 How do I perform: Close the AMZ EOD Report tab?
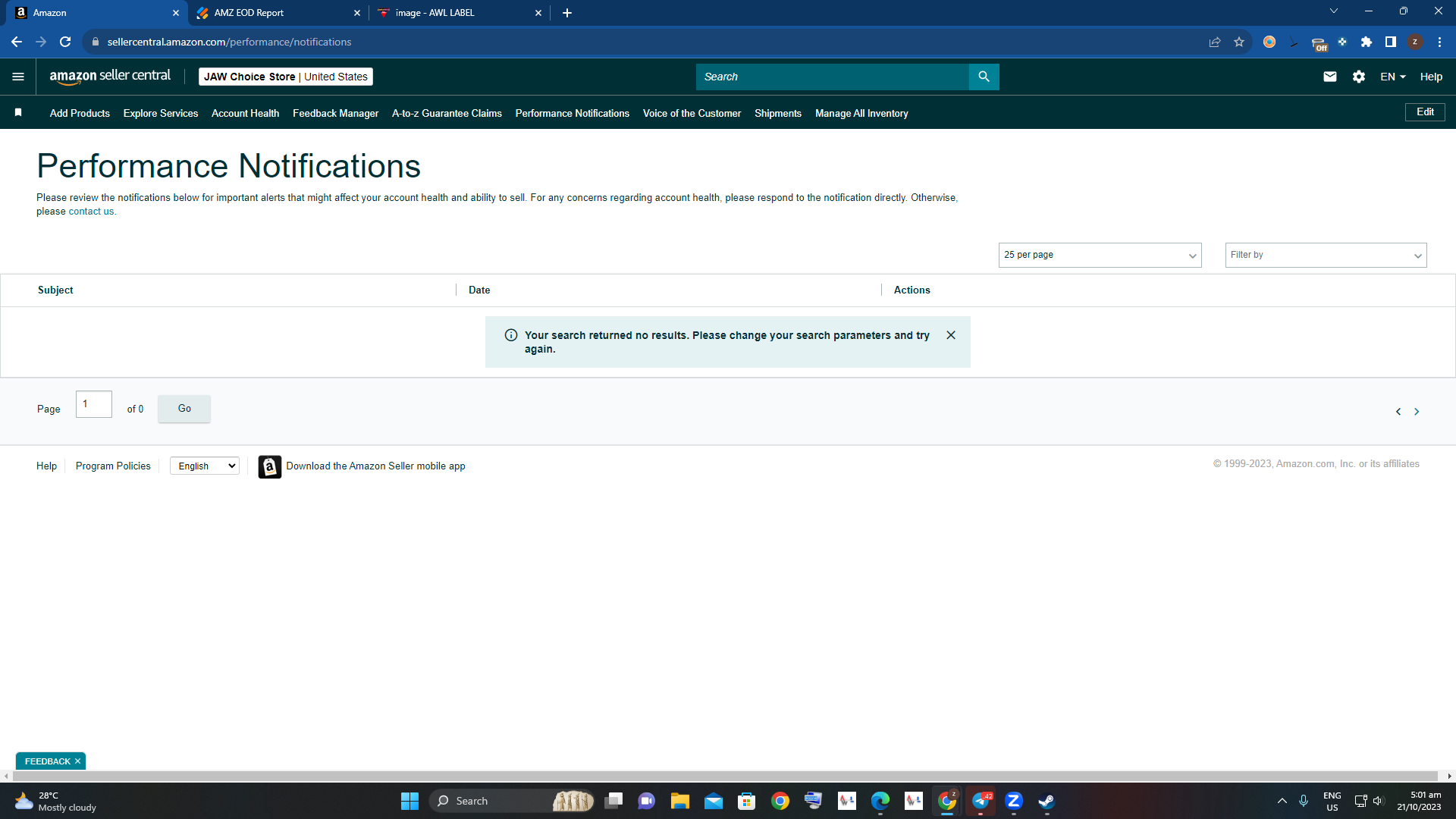pyautogui.click(x=357, y=13)
